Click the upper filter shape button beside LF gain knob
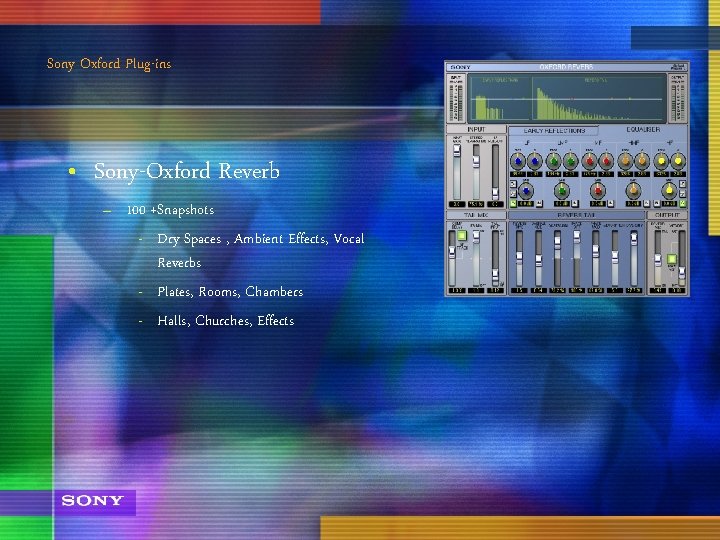720x540 pixels. tap(513, 184)
